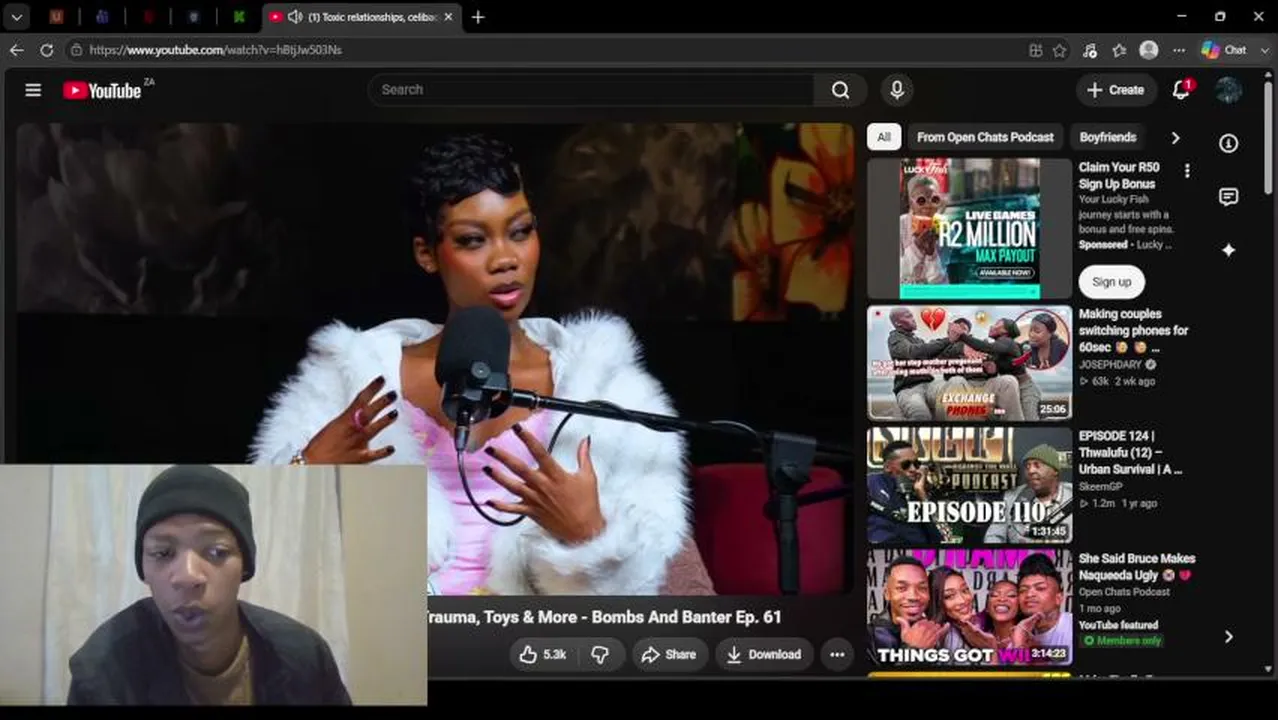Open She Said Bruce Makes Naqueeda Ugly
Image resolution: width=1278 pixels, height=720 pixels.
click(x=1137, y=567)
